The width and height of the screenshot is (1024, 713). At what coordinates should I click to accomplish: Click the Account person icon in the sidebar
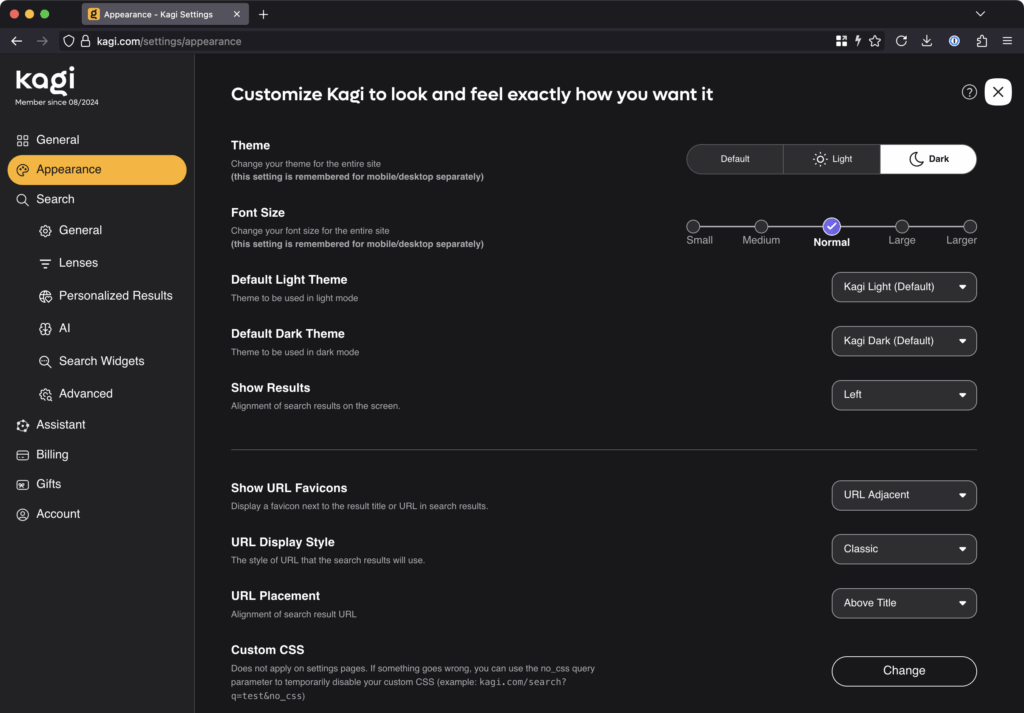coord(23,515)
